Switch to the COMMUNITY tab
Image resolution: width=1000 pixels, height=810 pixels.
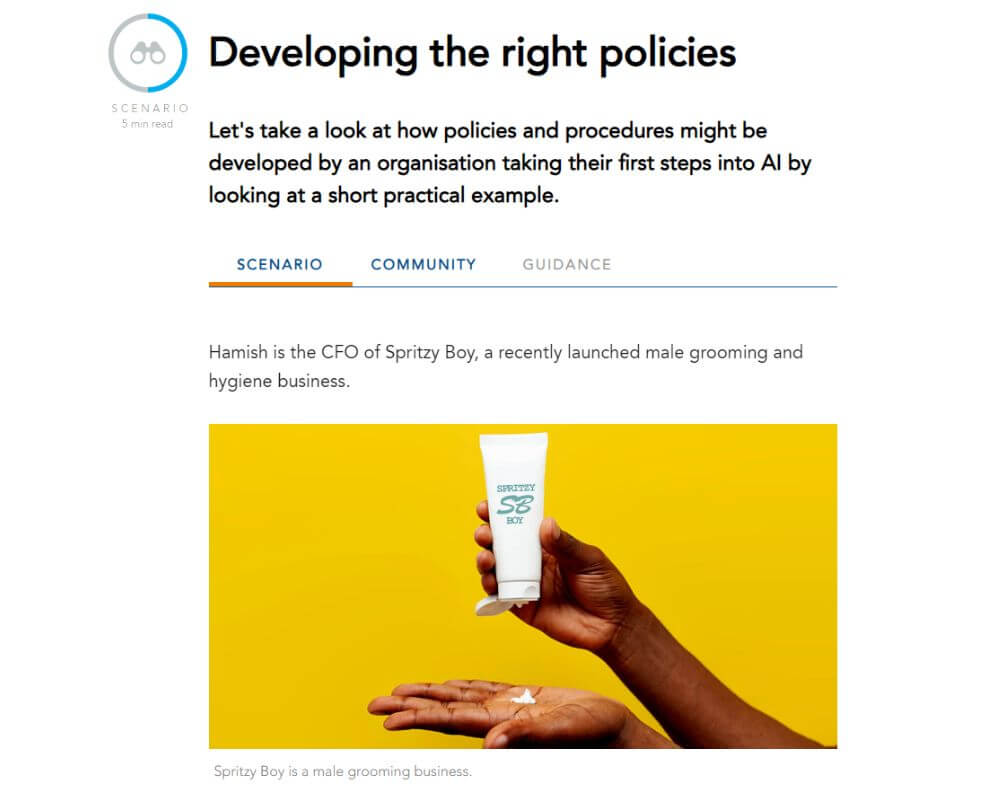coord(423,264)
